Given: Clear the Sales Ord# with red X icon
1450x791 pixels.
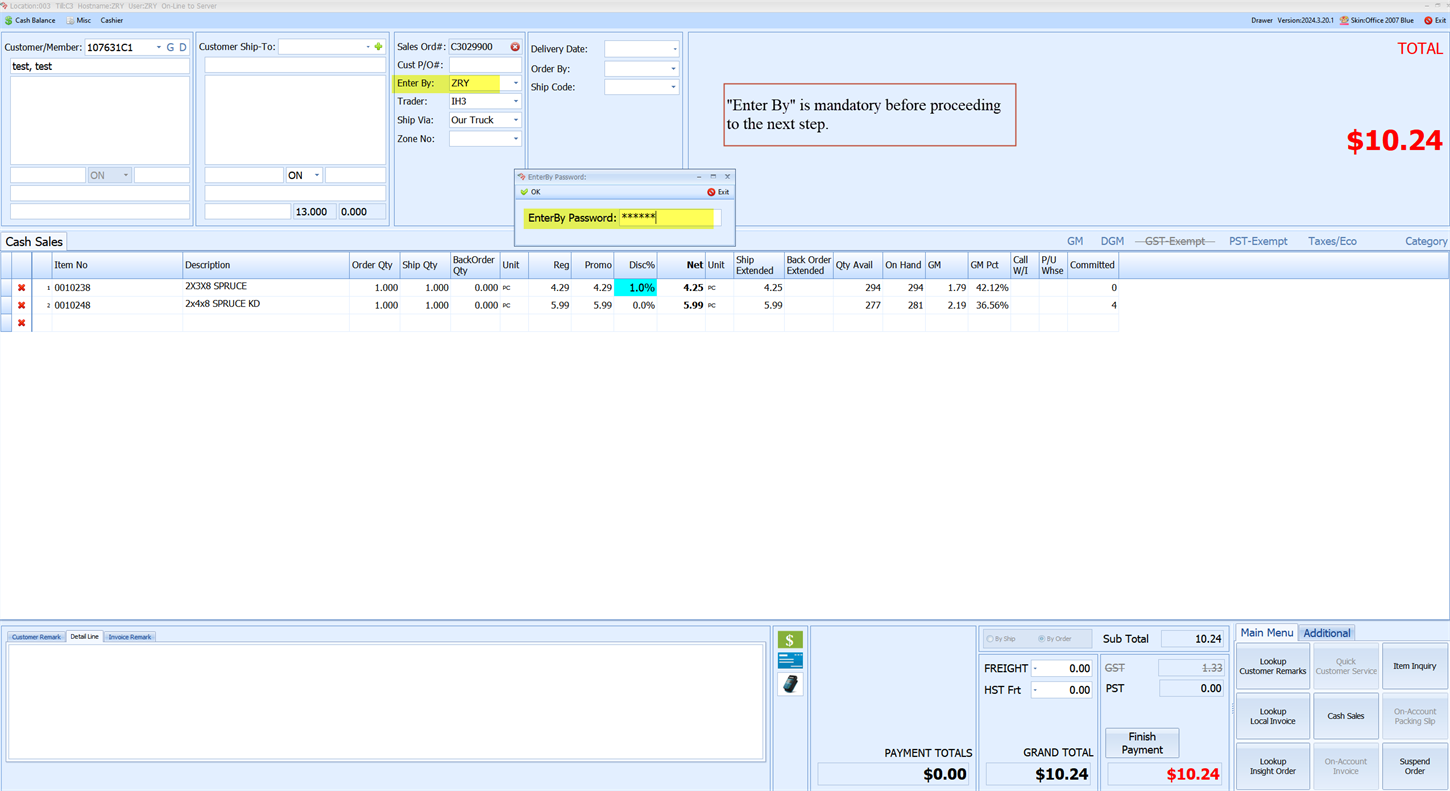Looking at the screenshot, I should point(515,47).
